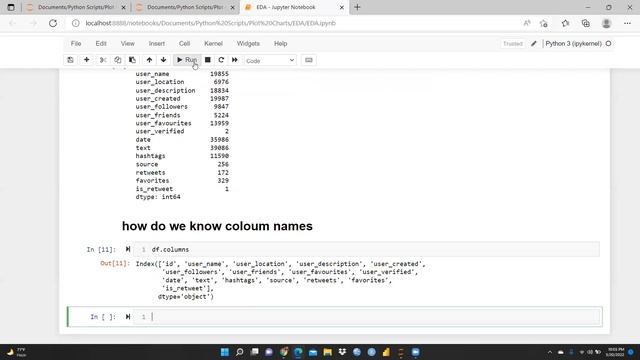This screenshot has height=360, width=640.
Task: Open a new browser tab
Action: [357, 7]
